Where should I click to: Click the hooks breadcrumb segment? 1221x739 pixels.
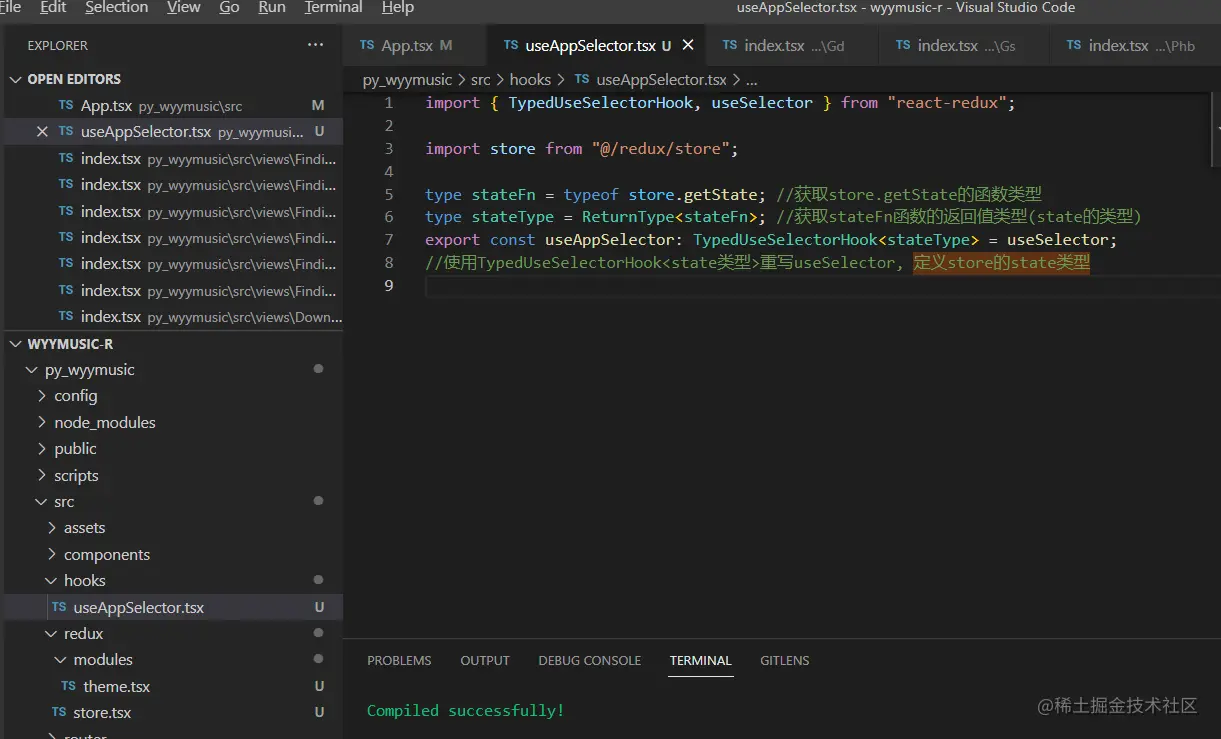tap(530, 79)
